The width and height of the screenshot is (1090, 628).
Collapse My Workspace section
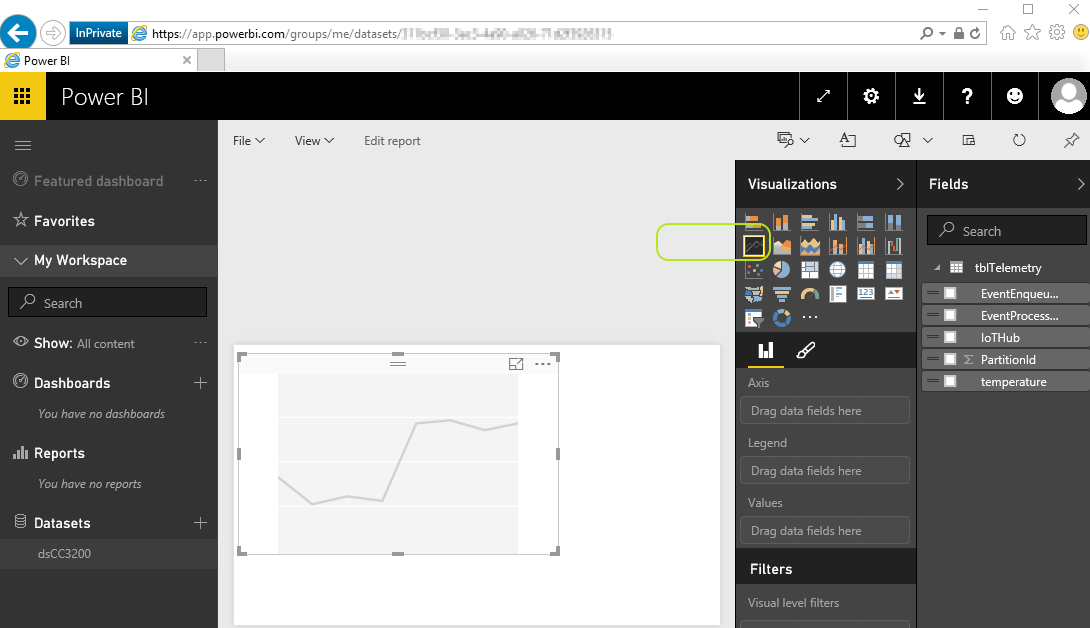(x=21, y=261)
